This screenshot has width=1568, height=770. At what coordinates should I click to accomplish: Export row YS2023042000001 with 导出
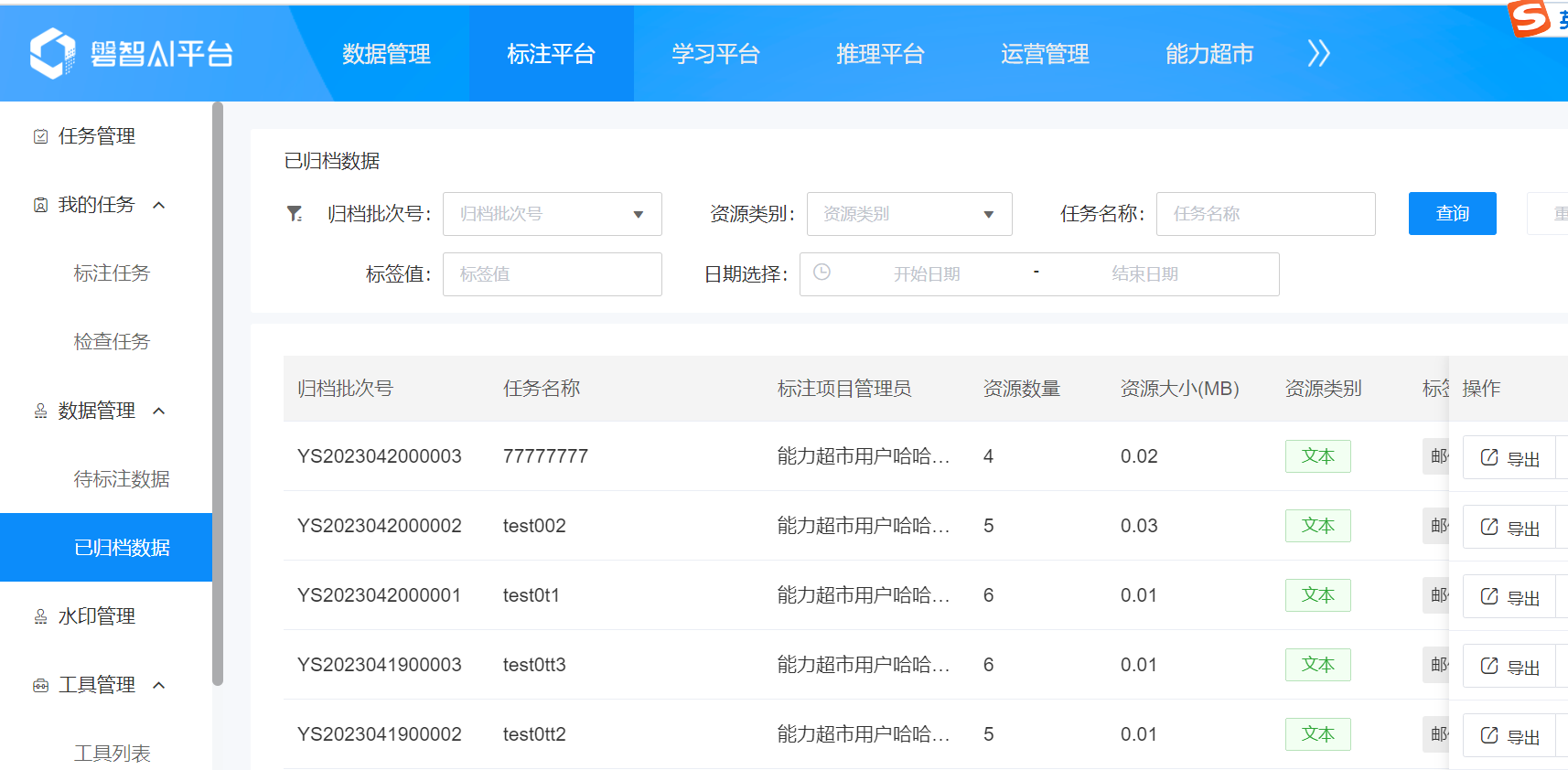tap(1509, 597)
